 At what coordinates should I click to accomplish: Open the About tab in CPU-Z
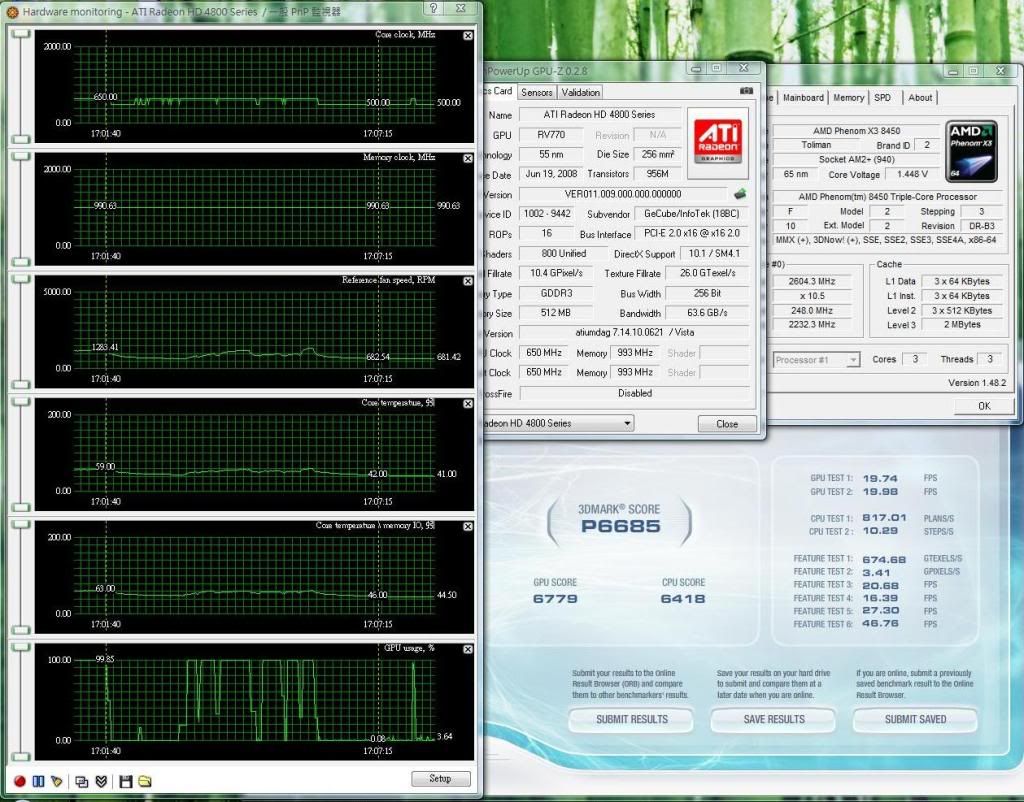click(920, 97)
